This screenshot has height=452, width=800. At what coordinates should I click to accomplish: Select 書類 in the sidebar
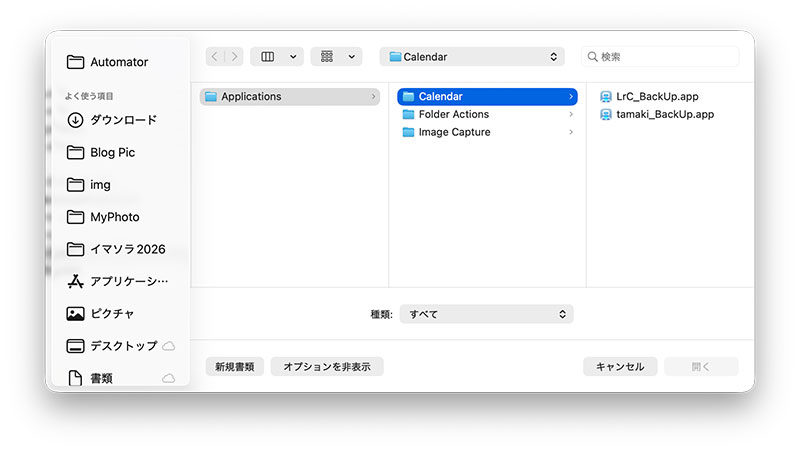coord(101,378)
